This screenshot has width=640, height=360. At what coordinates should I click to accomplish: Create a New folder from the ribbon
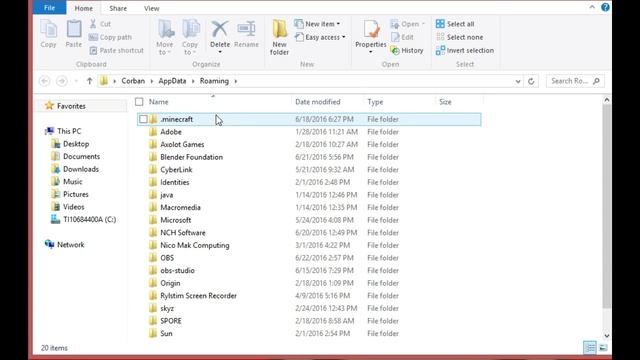(x=279, y=37)
